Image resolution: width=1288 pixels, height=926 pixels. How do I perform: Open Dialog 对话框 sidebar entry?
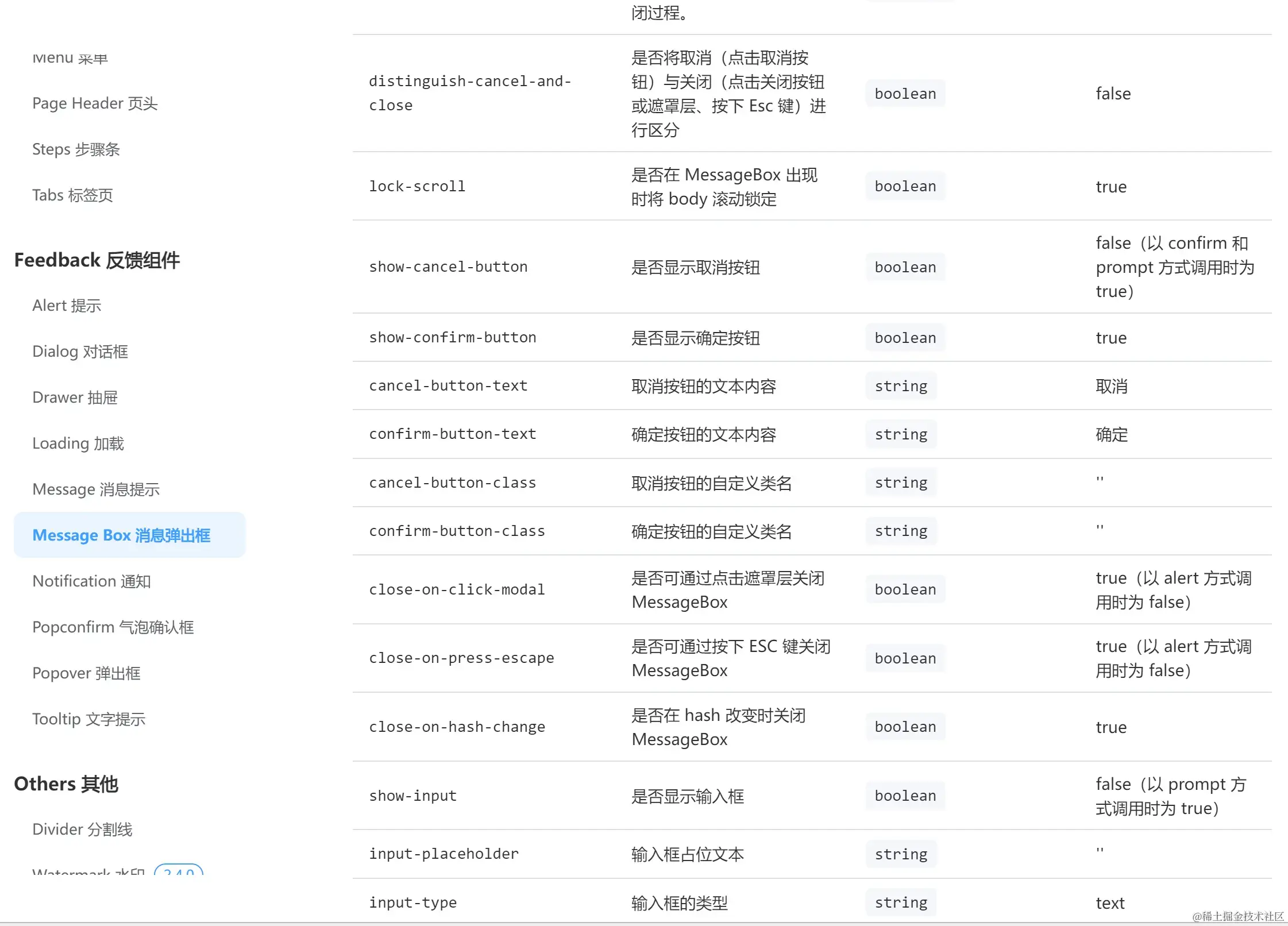[x=80, y=352]
